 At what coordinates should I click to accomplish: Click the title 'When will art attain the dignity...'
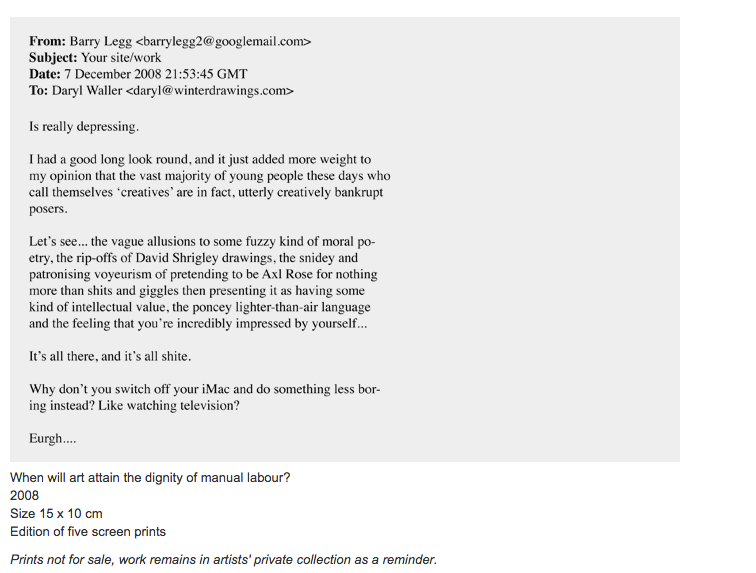[x=150, y=478]
